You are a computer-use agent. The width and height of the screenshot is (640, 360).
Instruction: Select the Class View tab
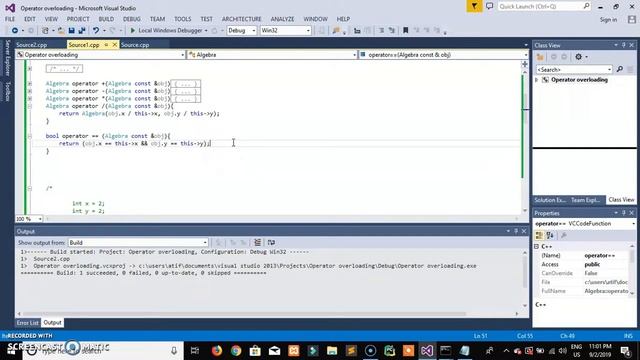tap(621, 200)
